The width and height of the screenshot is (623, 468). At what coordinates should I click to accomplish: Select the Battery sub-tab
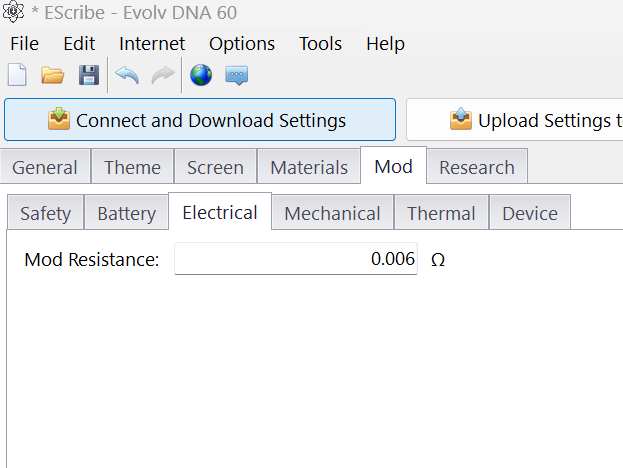pyautogui.click(x=126, y=213)
